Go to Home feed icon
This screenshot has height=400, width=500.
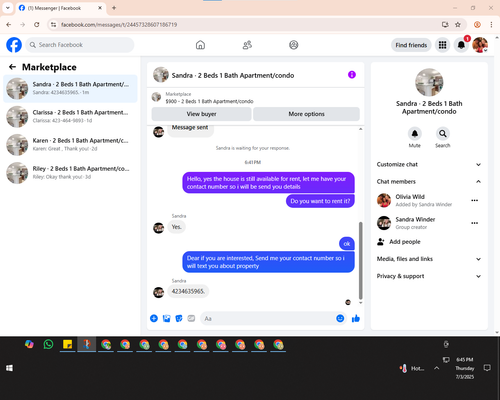tap(200, 45)
